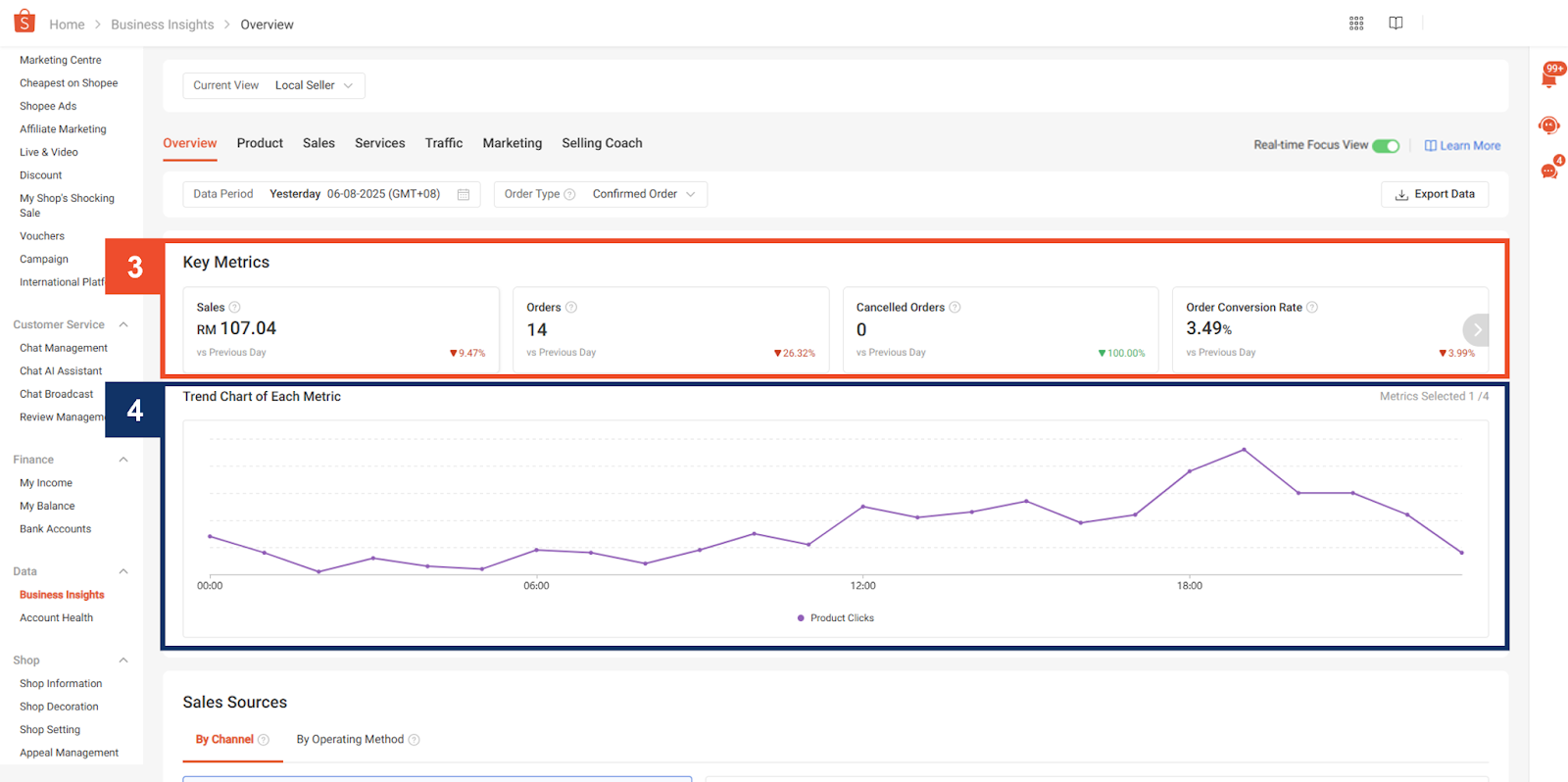Select the Cancelled Orders metric card
Viewport: 1568px width, 782px height.
(1000, 329)
